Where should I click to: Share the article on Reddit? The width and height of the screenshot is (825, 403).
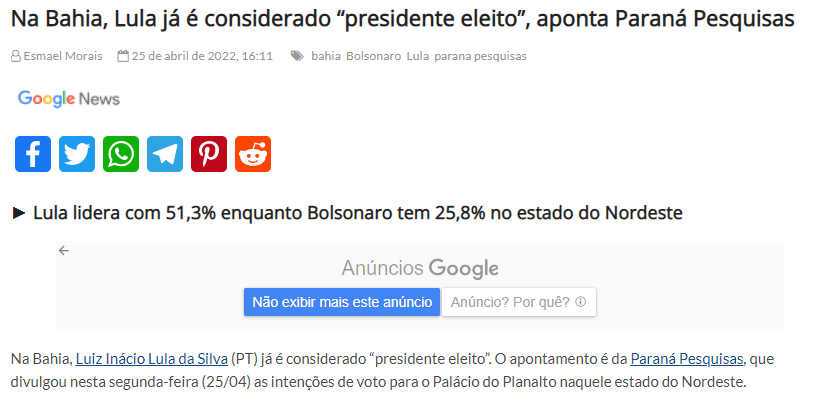pyautogui.click(x=253, y=154)
